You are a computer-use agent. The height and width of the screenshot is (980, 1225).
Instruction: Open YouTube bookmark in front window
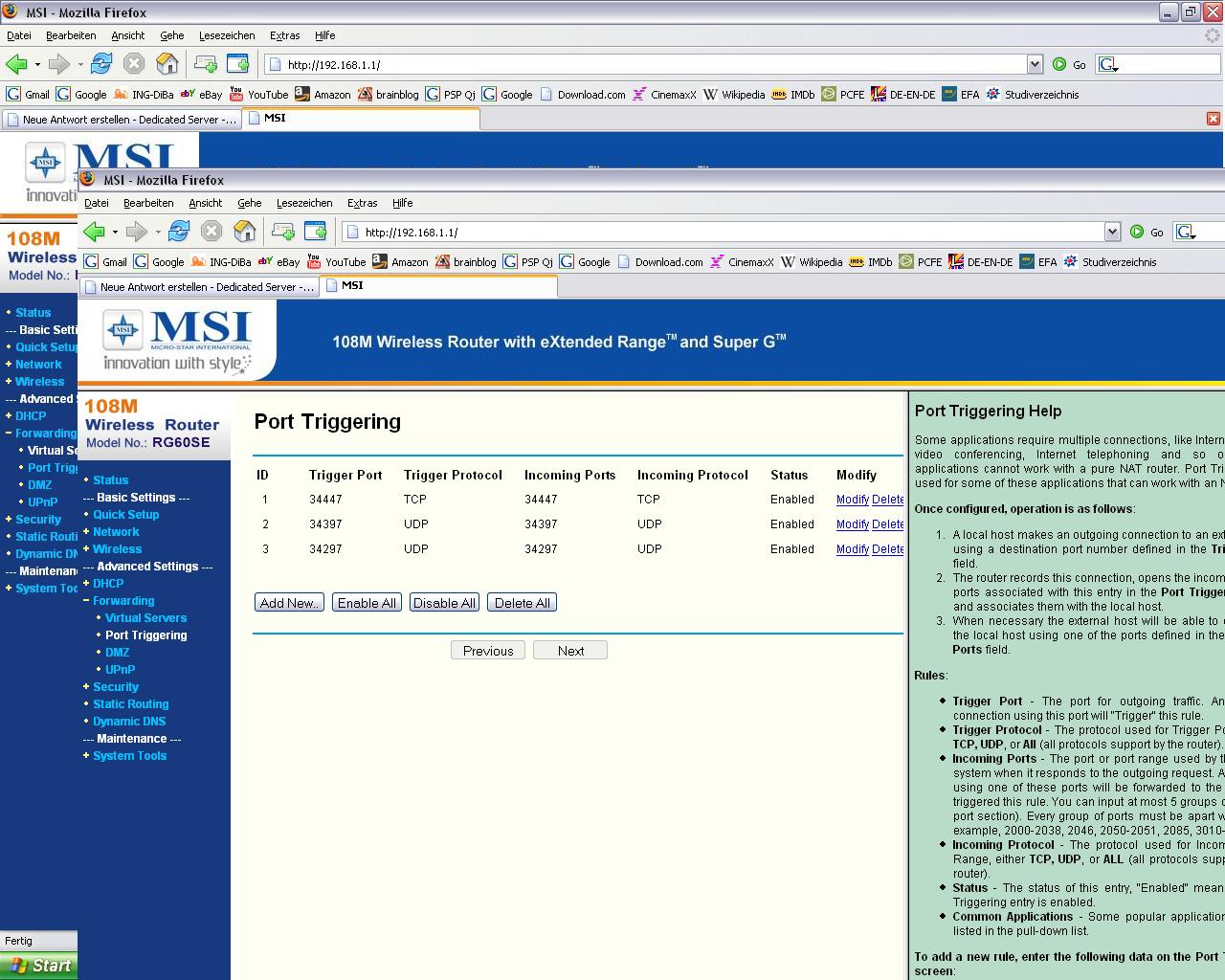pos(336,261)
